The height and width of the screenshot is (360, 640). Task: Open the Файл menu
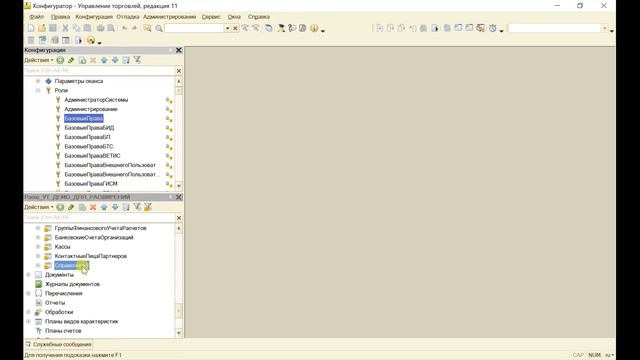click(36, 17)
